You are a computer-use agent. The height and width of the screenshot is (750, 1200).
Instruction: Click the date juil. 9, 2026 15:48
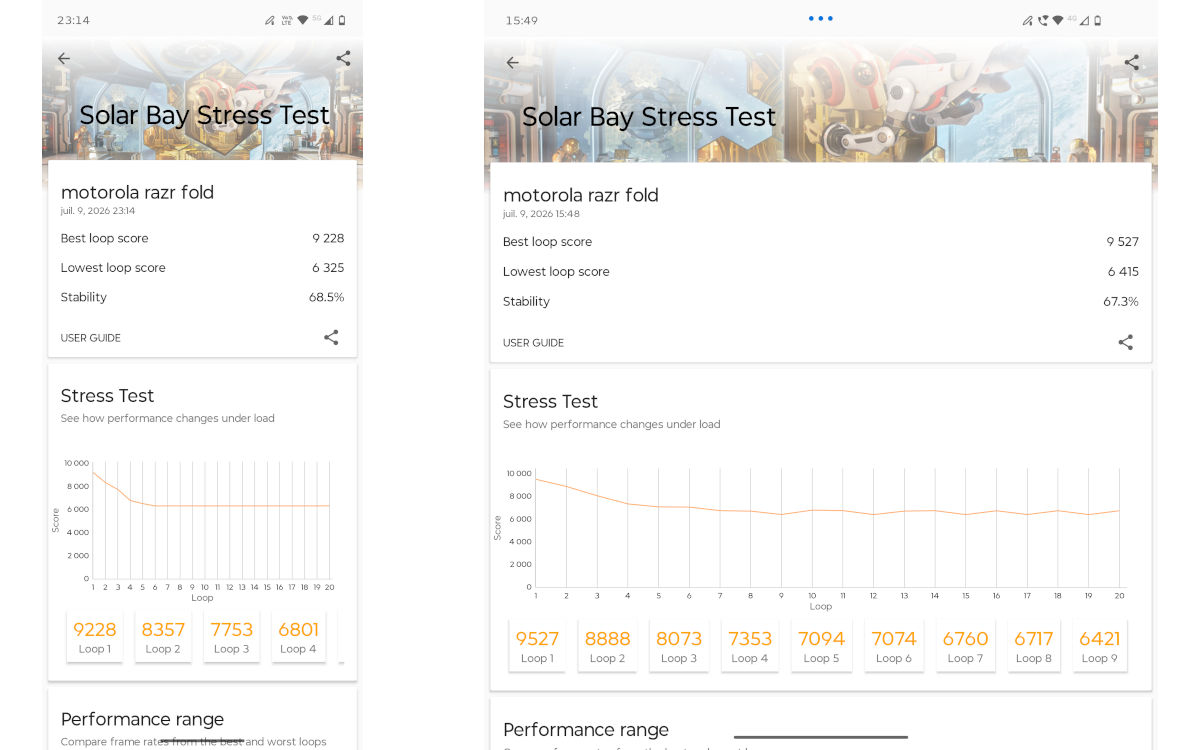click(541, 214)
